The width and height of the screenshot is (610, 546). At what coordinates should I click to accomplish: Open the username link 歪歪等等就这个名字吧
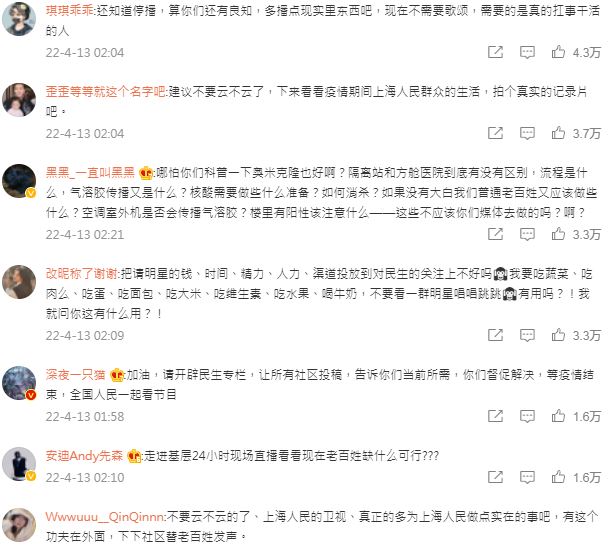[x=105, y=91]
